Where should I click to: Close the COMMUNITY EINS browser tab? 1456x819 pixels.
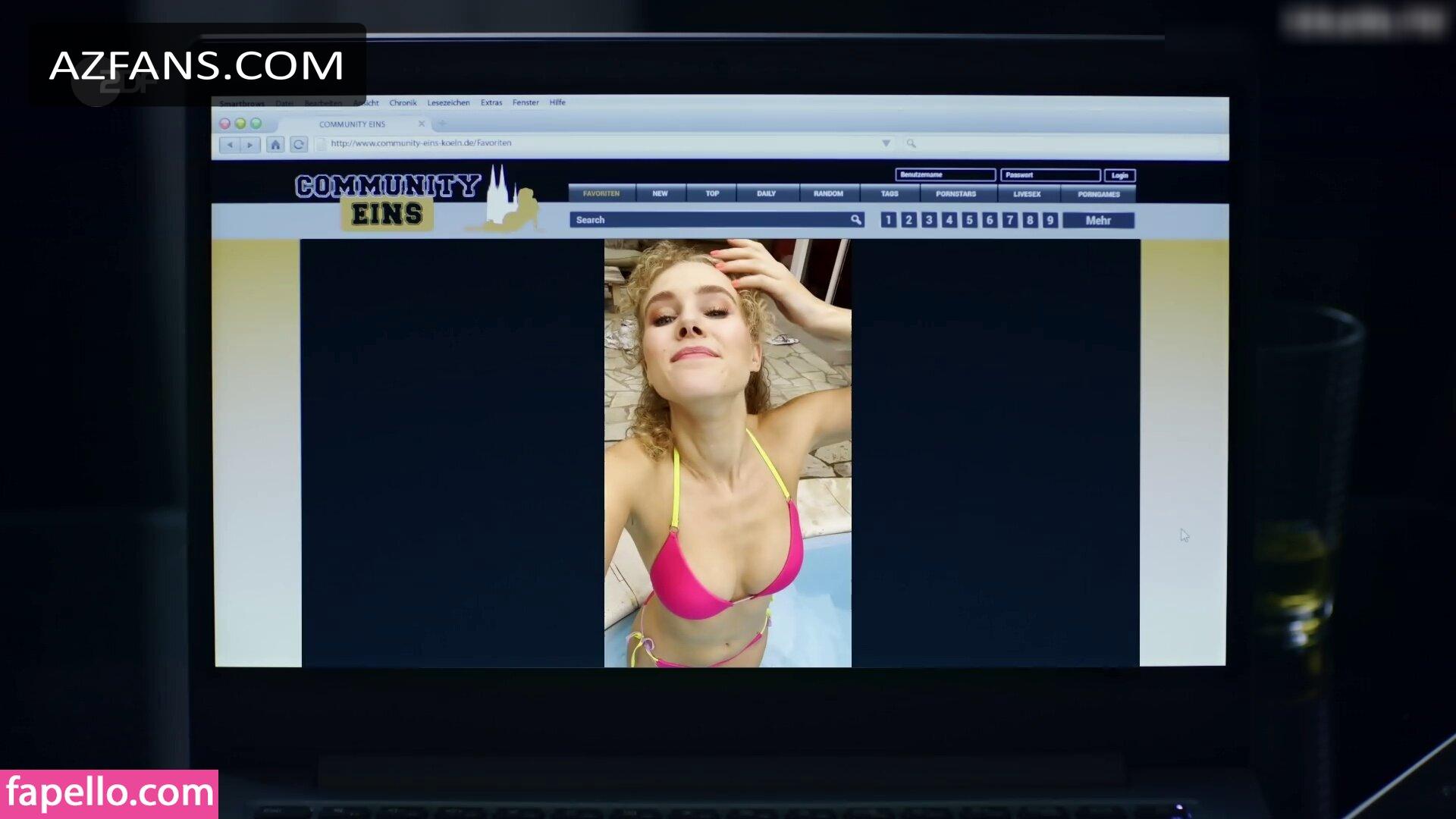click(422, 124)
